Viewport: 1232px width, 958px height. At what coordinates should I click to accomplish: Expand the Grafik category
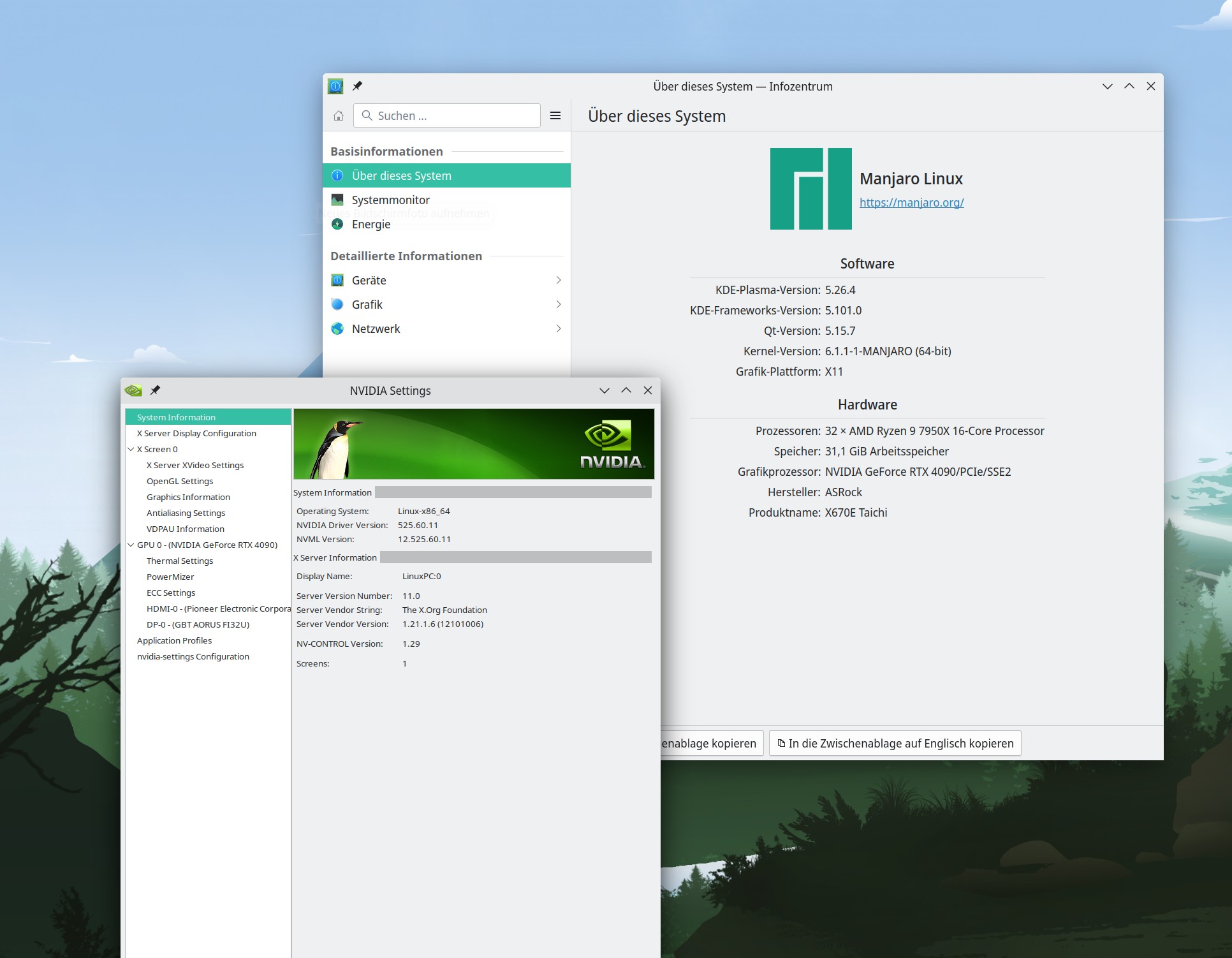(x=446, y=305)
